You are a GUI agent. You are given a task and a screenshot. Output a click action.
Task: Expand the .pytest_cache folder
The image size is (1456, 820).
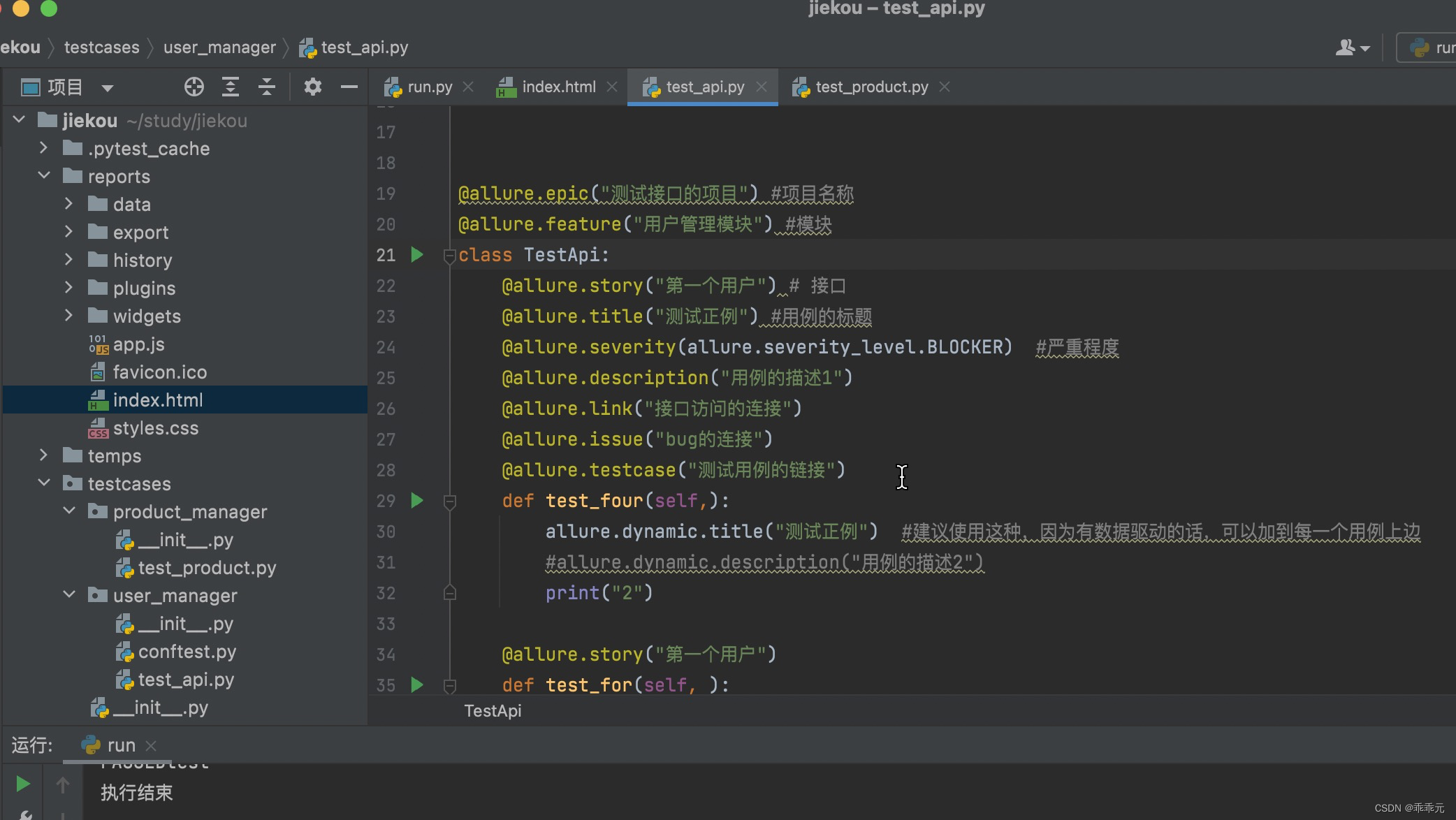tap(43, 148)
